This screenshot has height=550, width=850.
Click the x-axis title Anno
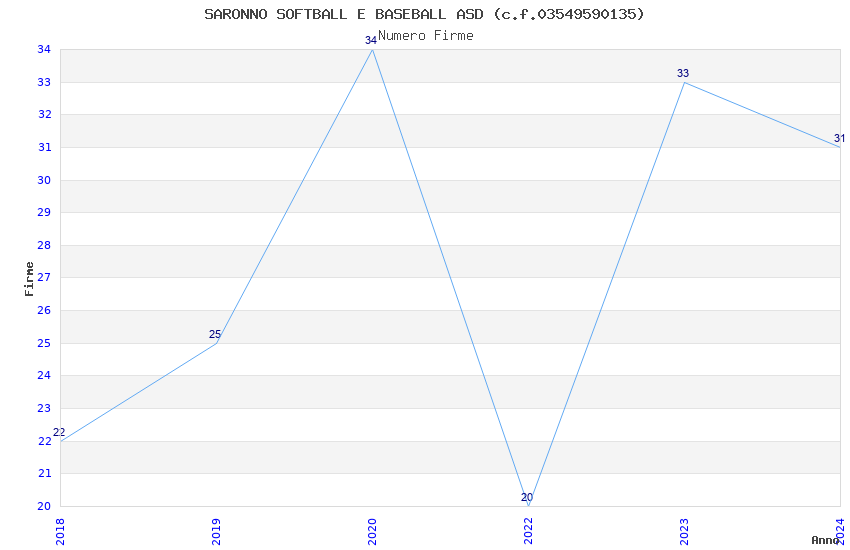pos(825,540)
